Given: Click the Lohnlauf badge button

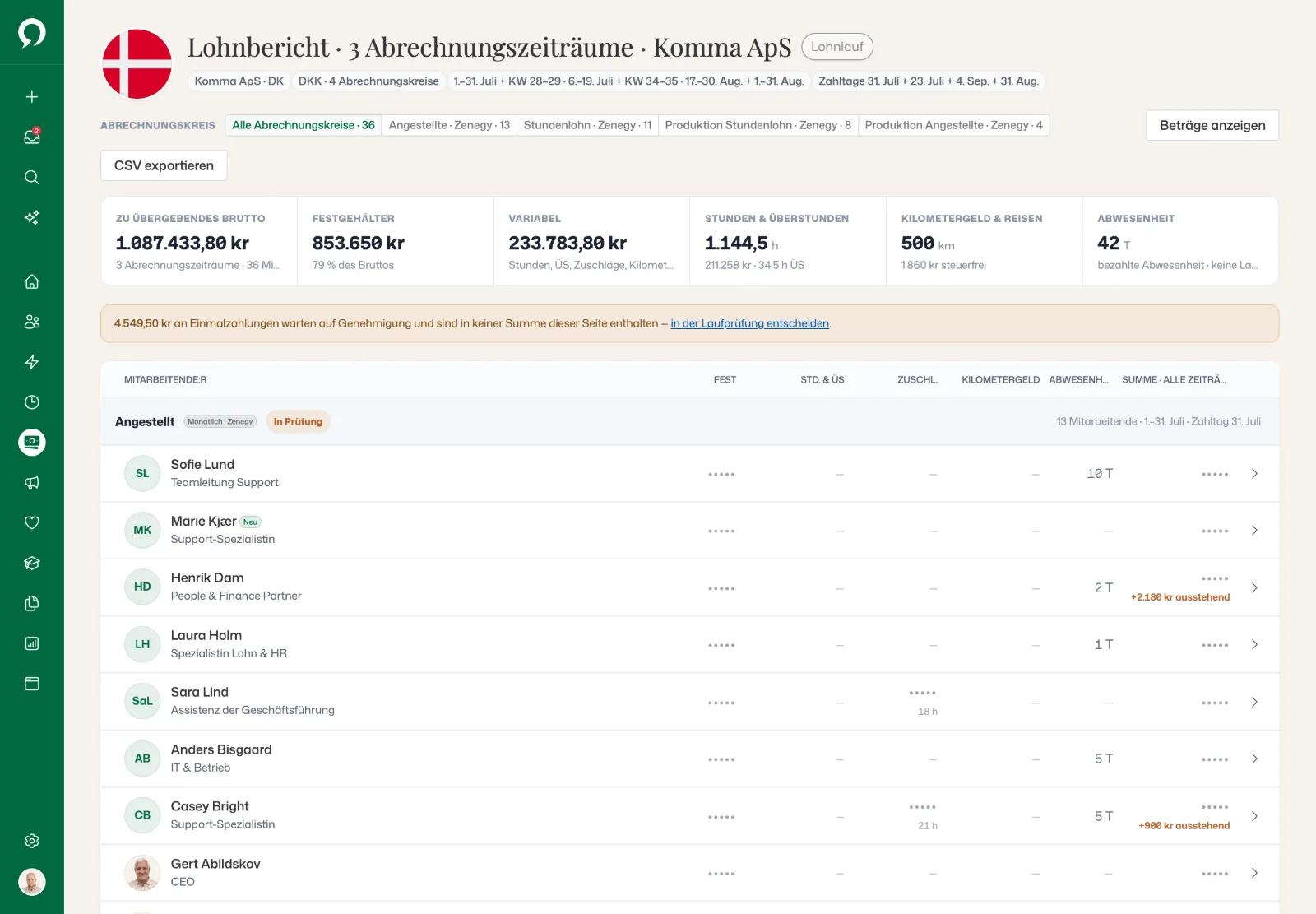Looking at the screenshot, I should click(837, 47).
